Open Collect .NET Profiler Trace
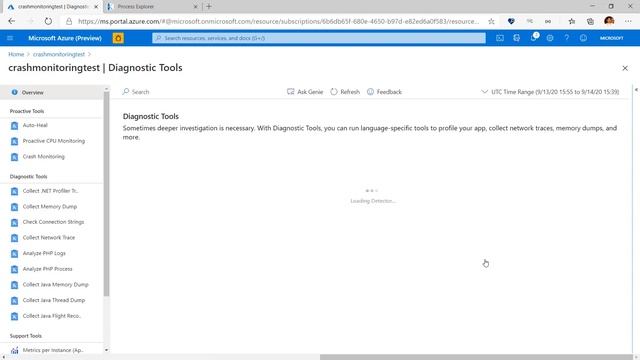Screen dimensions: 640x360 point(51,191)
